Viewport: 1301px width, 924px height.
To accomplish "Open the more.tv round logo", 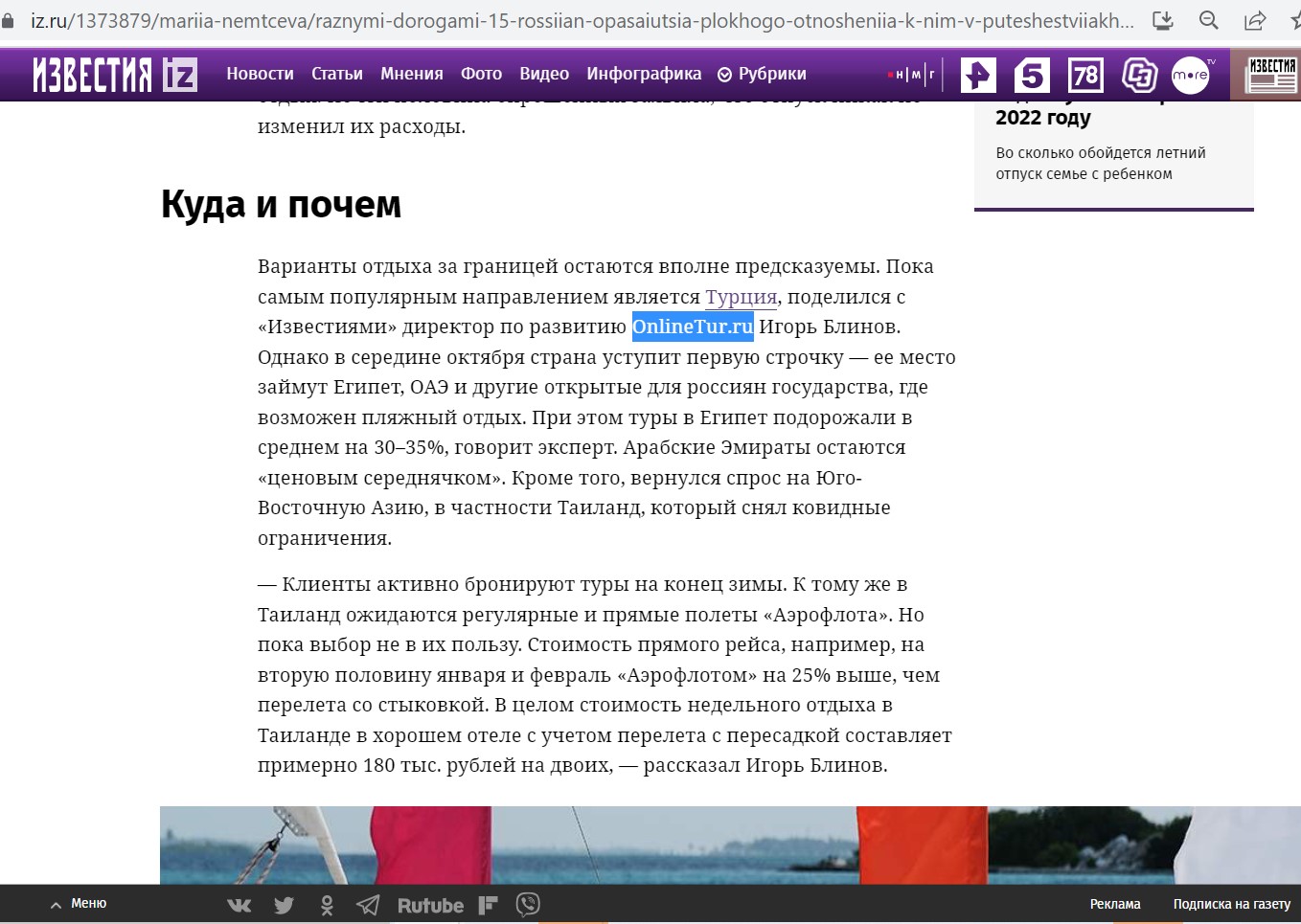I will pyautogui.click(x=1191, y=75).
